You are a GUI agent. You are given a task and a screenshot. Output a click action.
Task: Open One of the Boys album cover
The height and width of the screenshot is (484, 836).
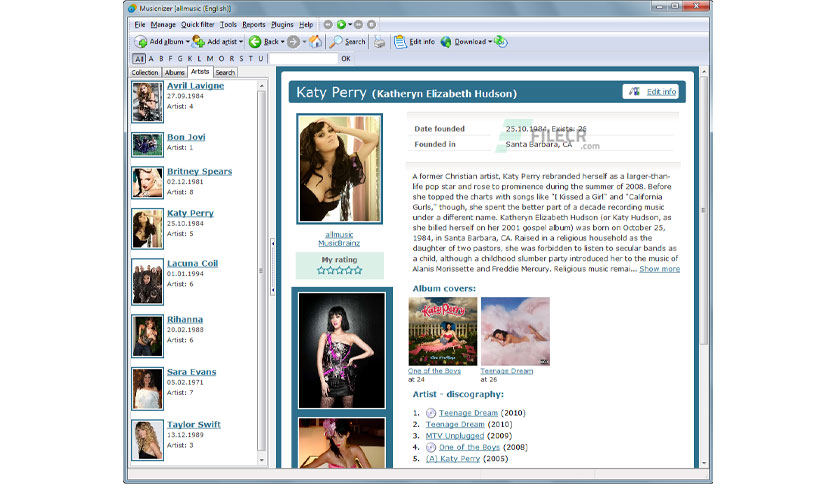443,332
